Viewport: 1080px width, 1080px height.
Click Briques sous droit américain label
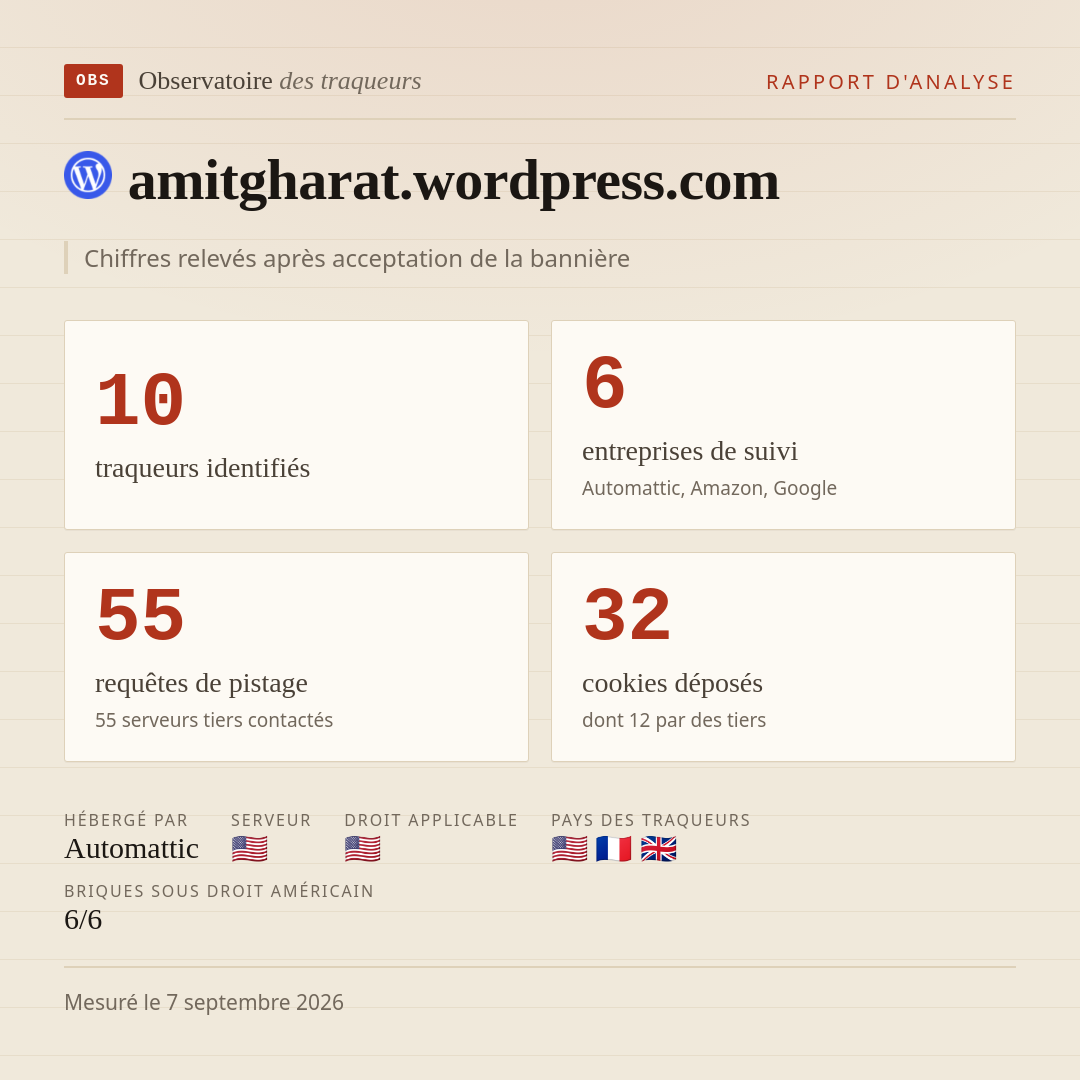[219, 891]
